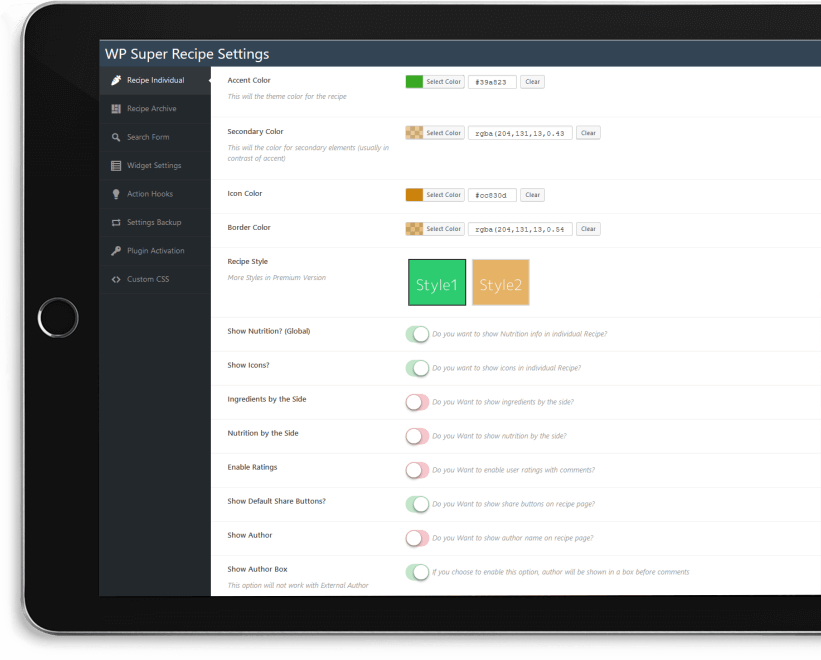Switch to the Widget Settings tab
The image size is (821, 660).
(153, 166)
